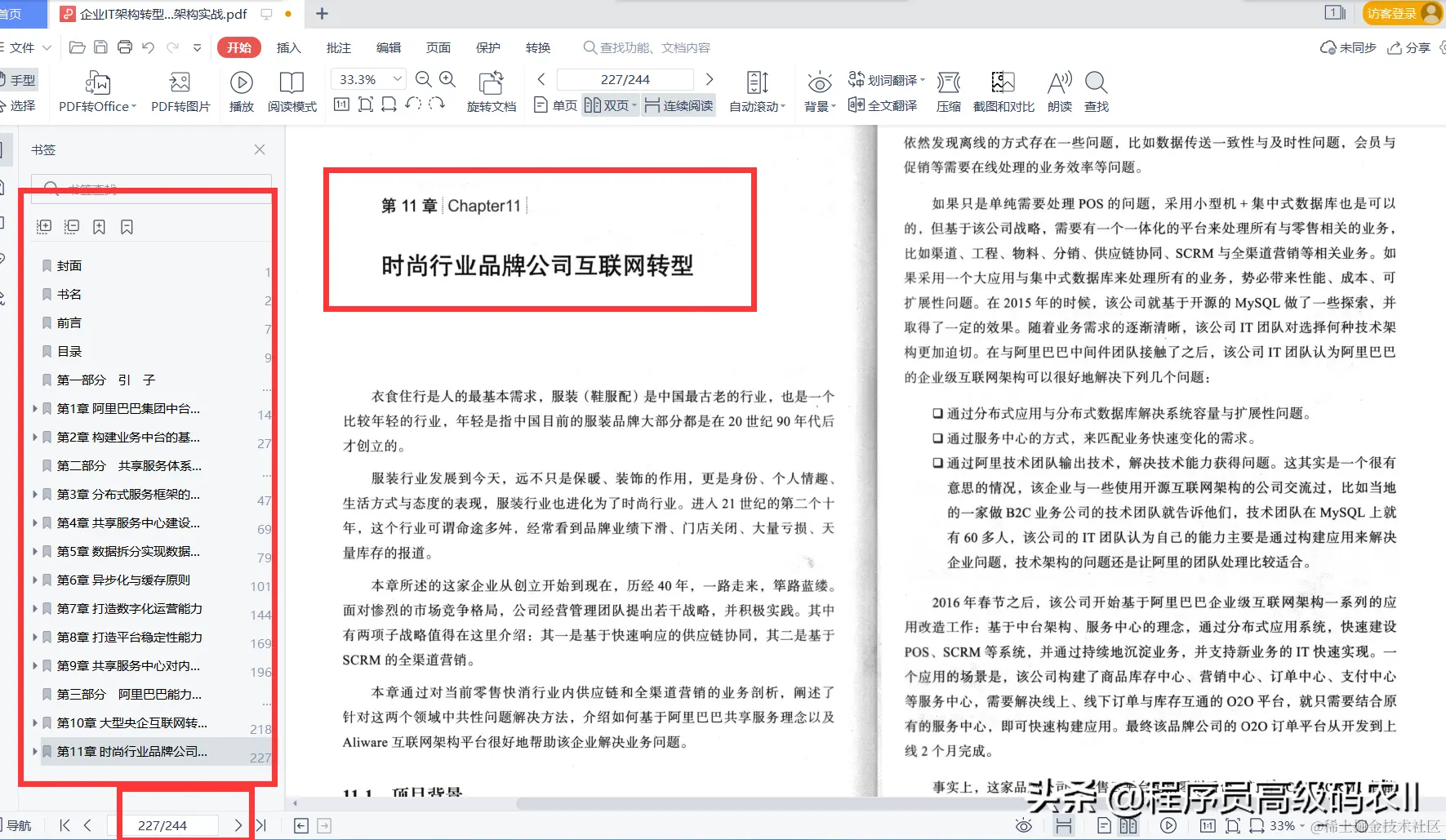Type a page number in 227/244 field
This screenshot has height=840, width=1446.
pyautogui.click(x=625, y=78)
